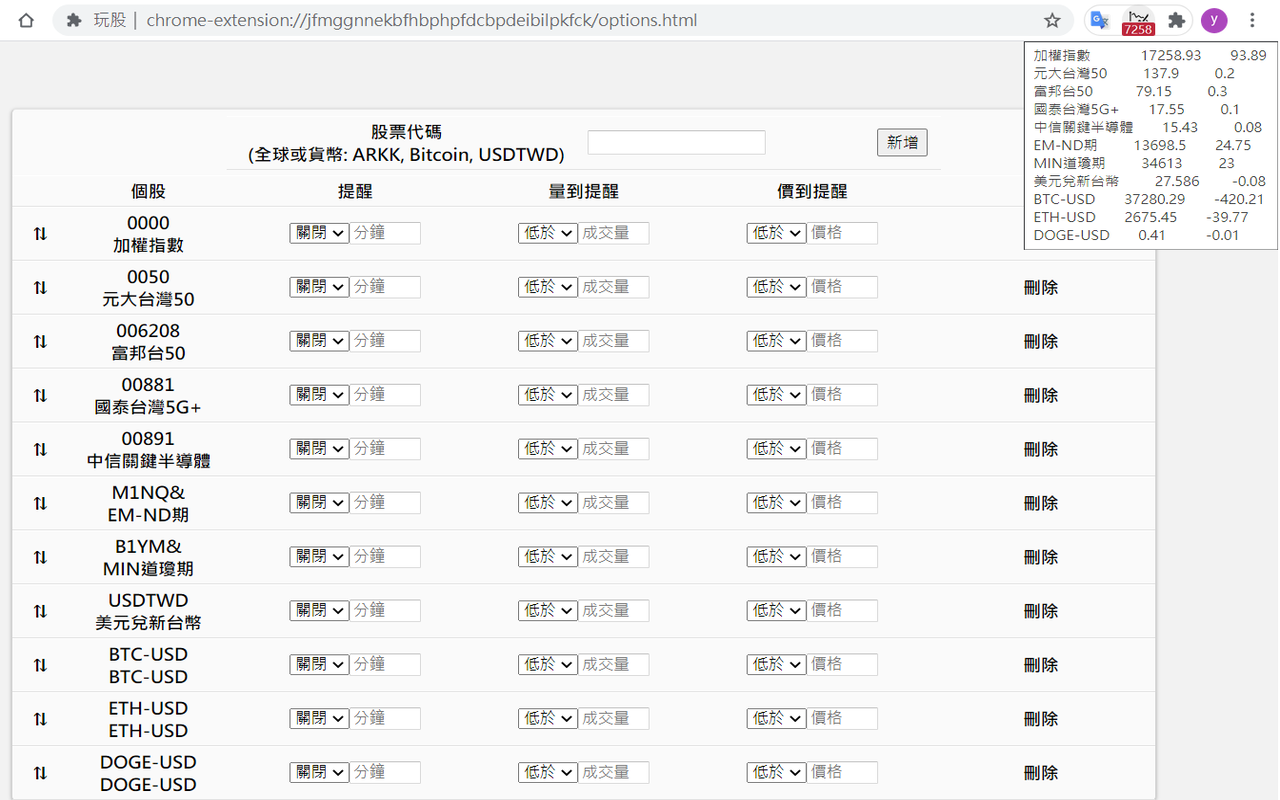
Task: Open the 關閉 alert dropdown for 0050 元大台灣50
Action: [x=319, y=287]
